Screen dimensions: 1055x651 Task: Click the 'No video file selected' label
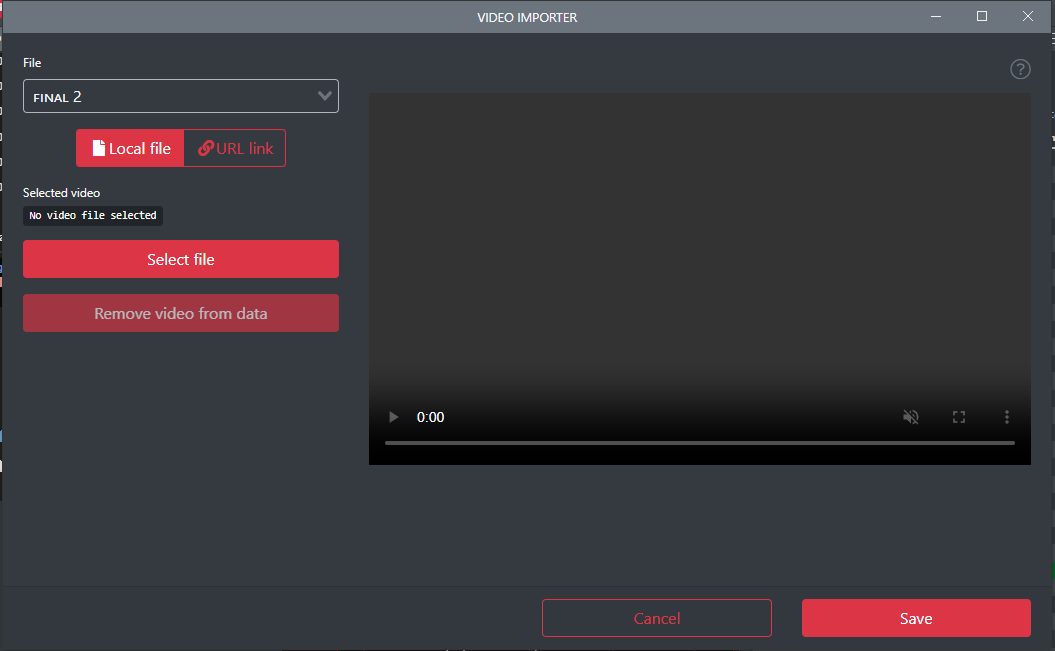pos(93,215)
